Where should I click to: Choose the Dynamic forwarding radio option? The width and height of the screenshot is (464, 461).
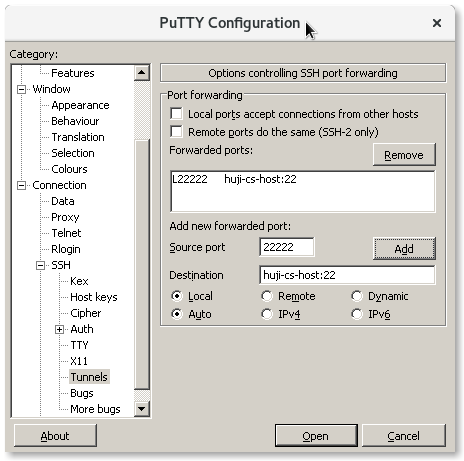(357, 296)
